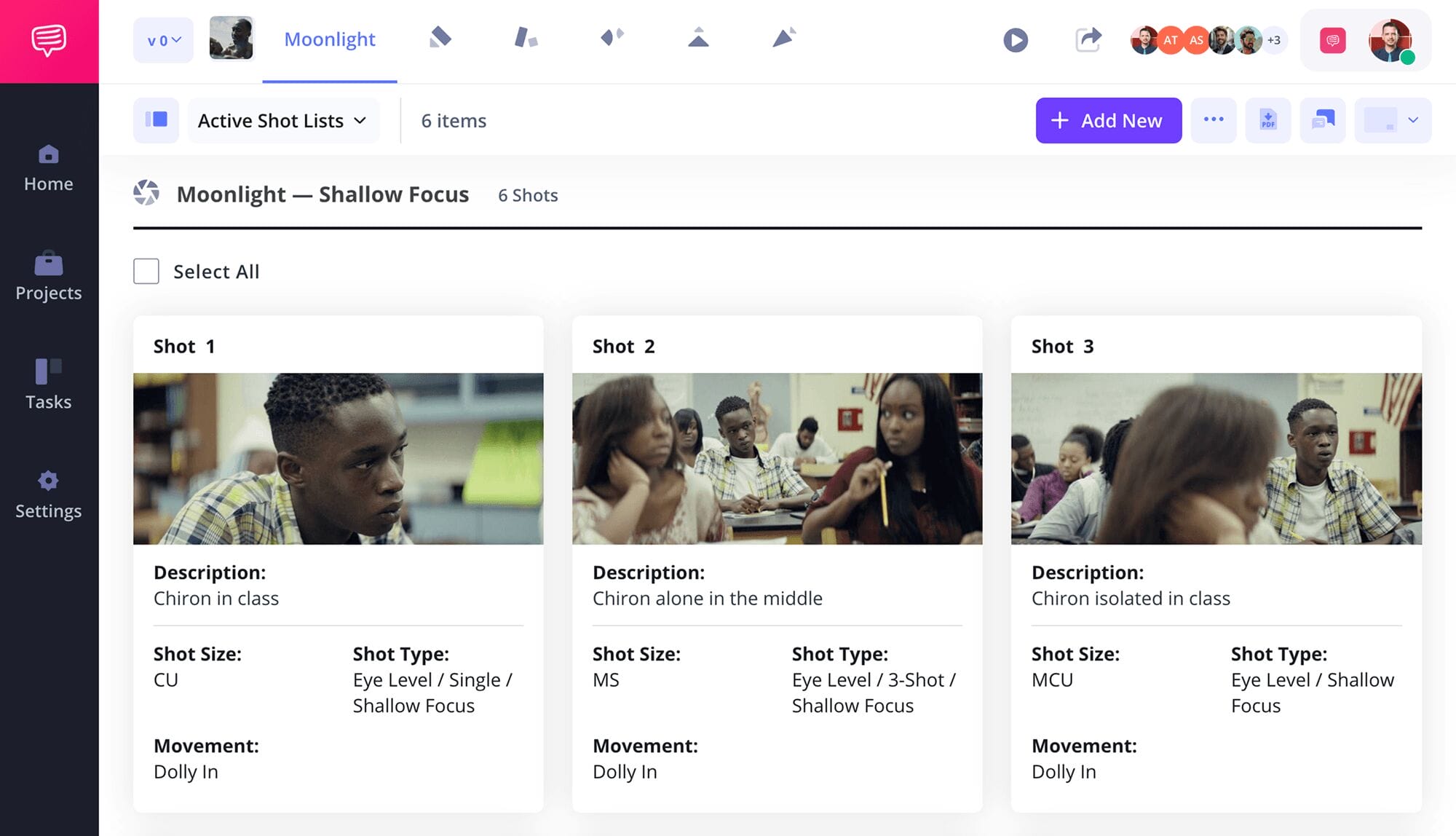Click the play button in the header
The image size is (1456, 836).
(1016, 40)
